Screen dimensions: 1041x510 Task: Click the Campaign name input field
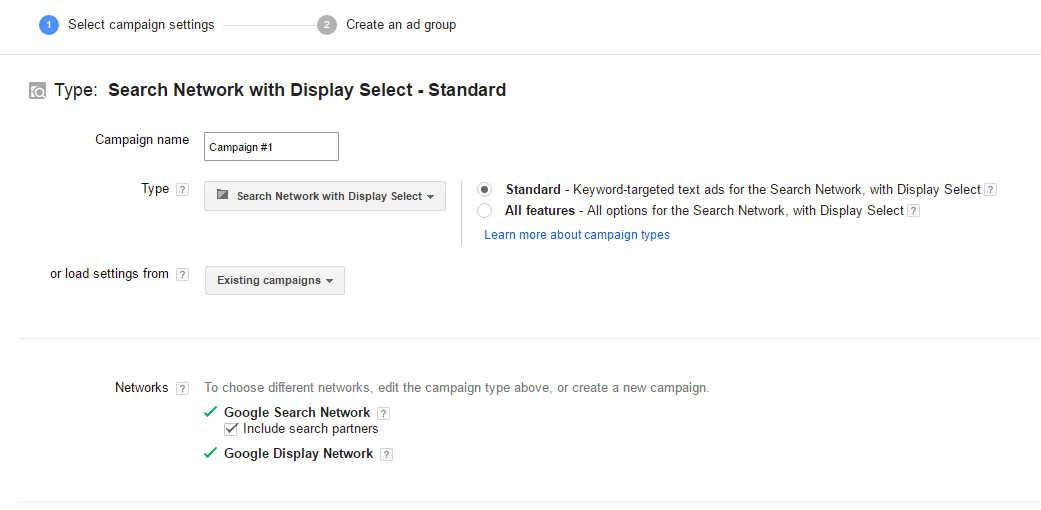pyautogui.click(x=271, y=147)
